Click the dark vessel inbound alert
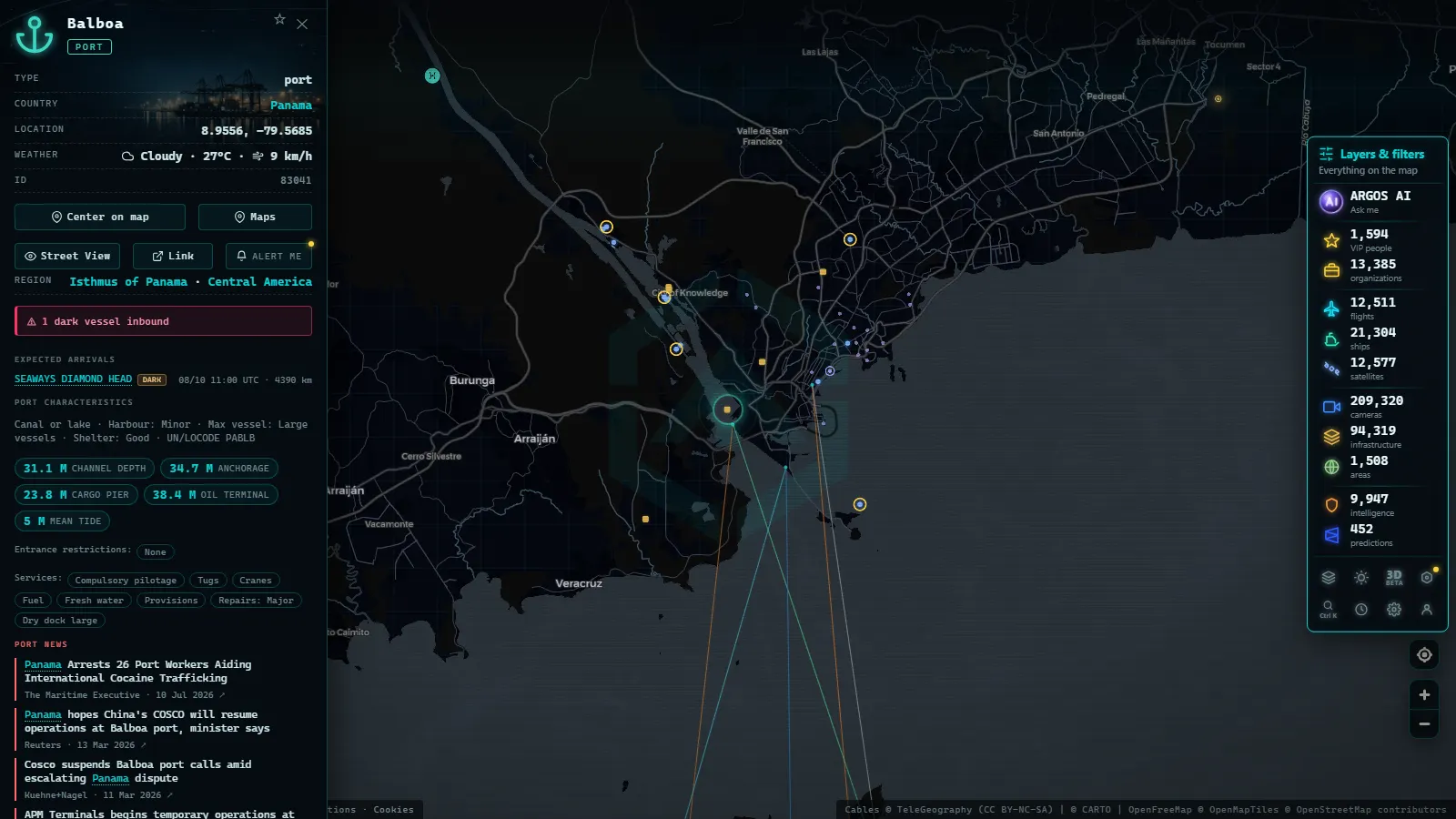This screenshot has height=819, width=1456. 163,321
